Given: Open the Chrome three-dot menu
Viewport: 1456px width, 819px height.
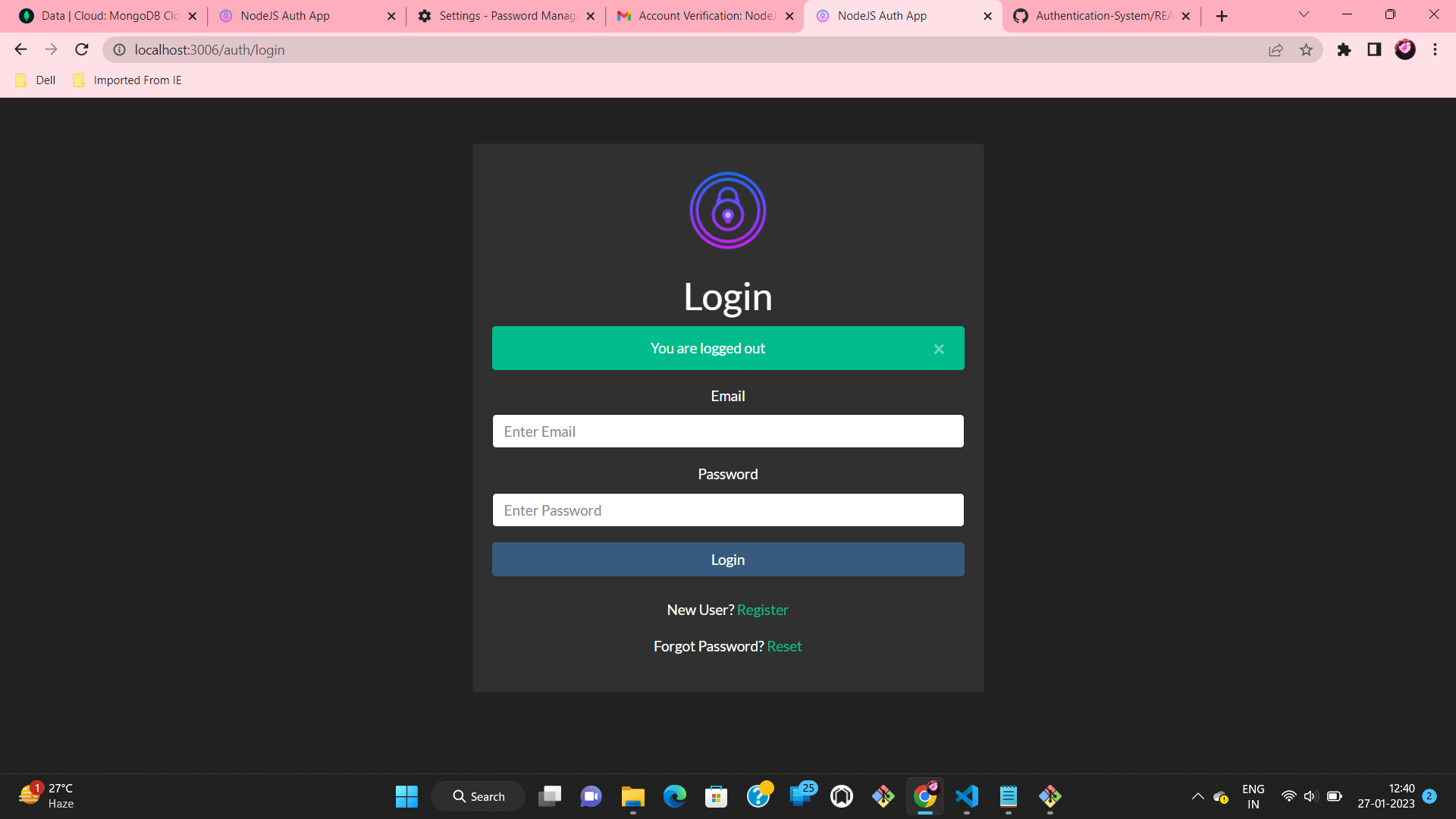Looking at the screenshot, I should coord(1435,49).
